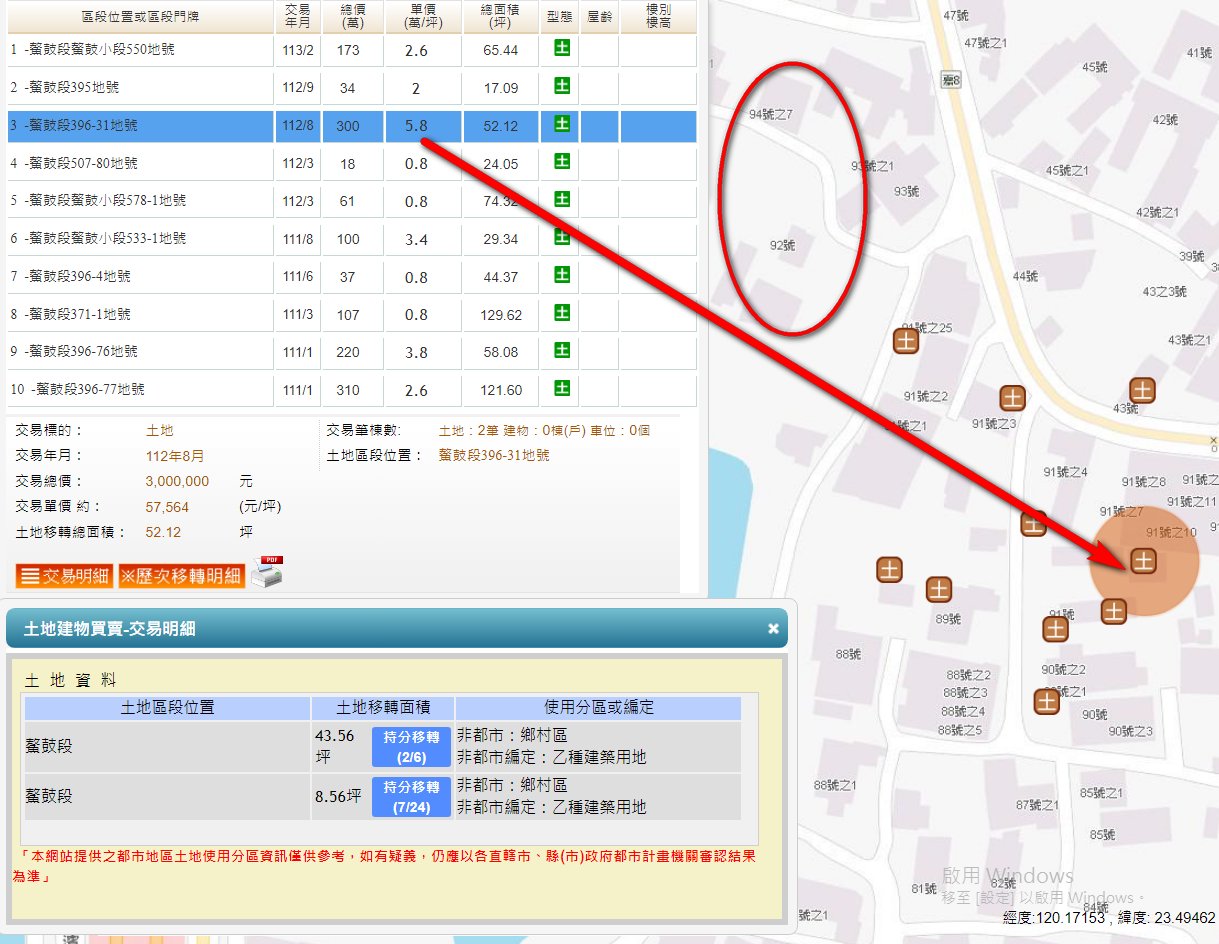Open the ※歷次移轉明細 transfer history button
Viewport: 1219px width, 944px height.
(x=181, y=576)
